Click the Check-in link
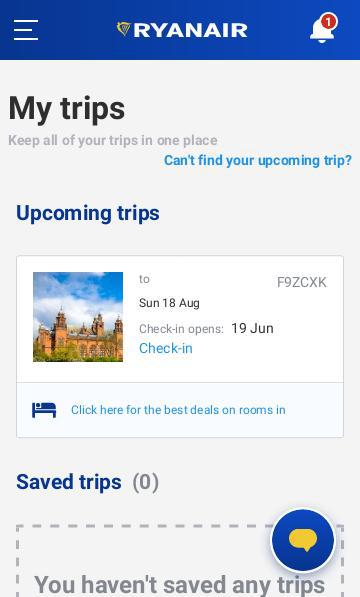360x597 pixels. [x=166, y=348]
